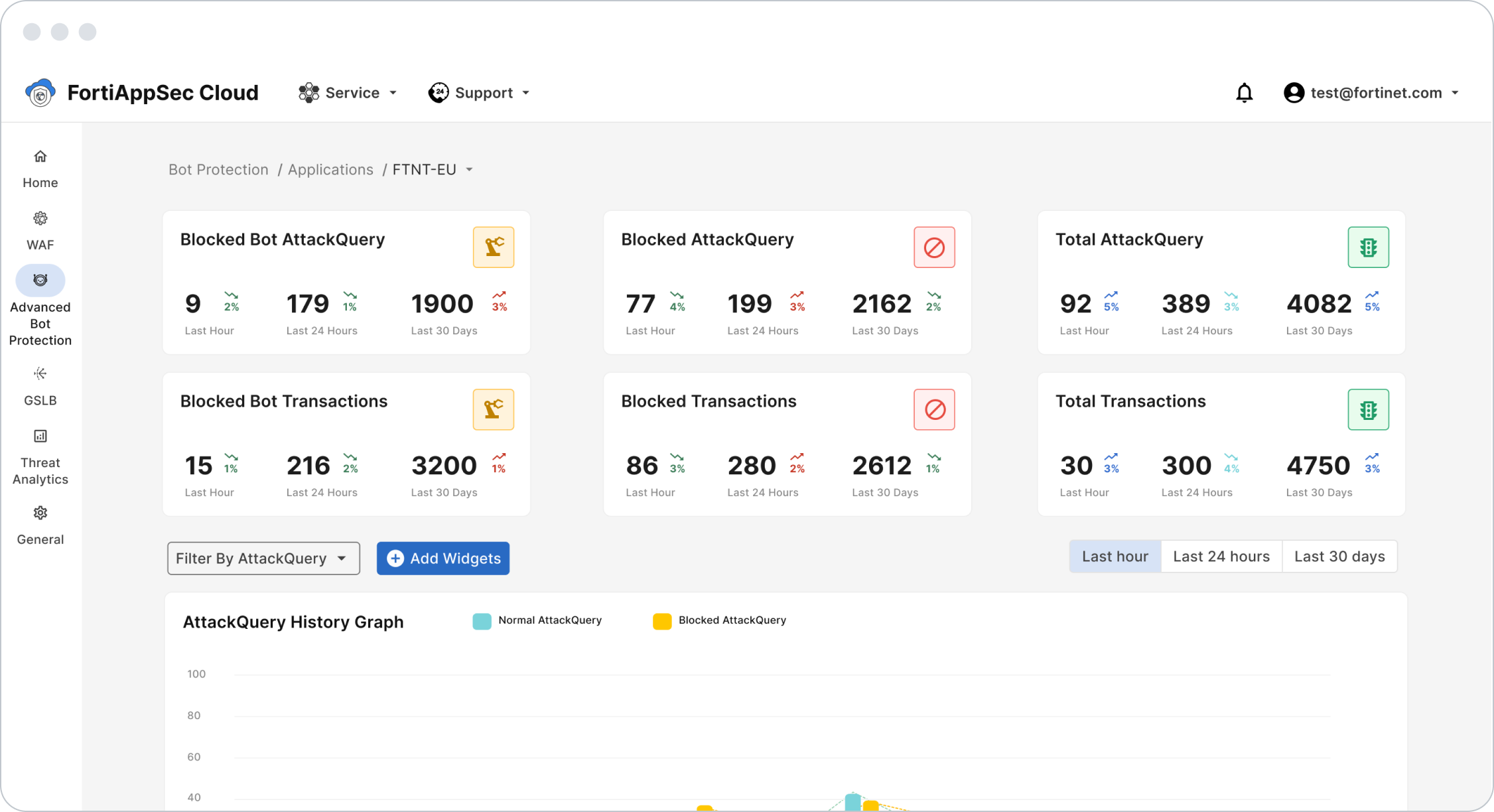Open the Filter By AttackQuery dropdown

click(x=263, y=558)
